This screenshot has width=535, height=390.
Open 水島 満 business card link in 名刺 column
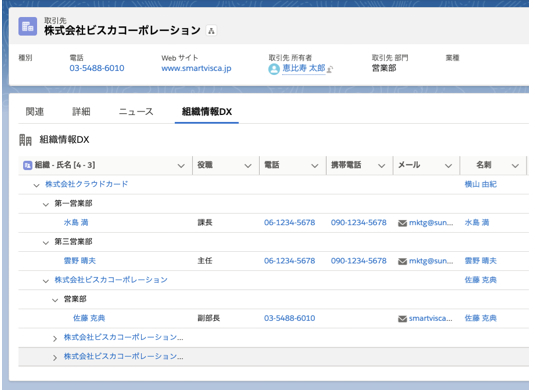477,222
